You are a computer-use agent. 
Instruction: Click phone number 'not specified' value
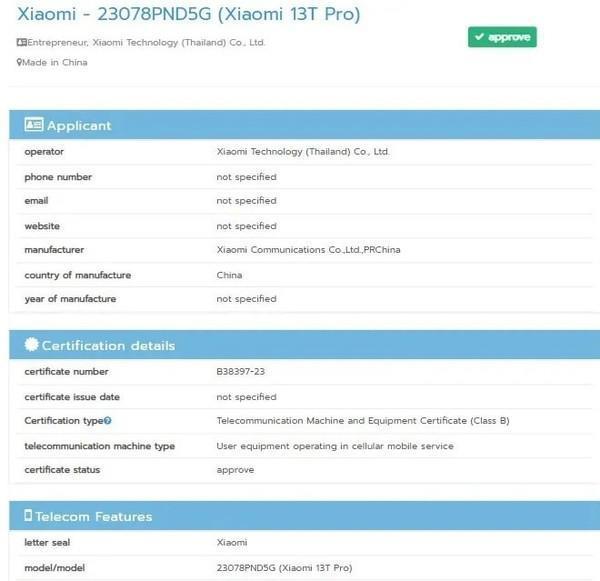point(246,177)
